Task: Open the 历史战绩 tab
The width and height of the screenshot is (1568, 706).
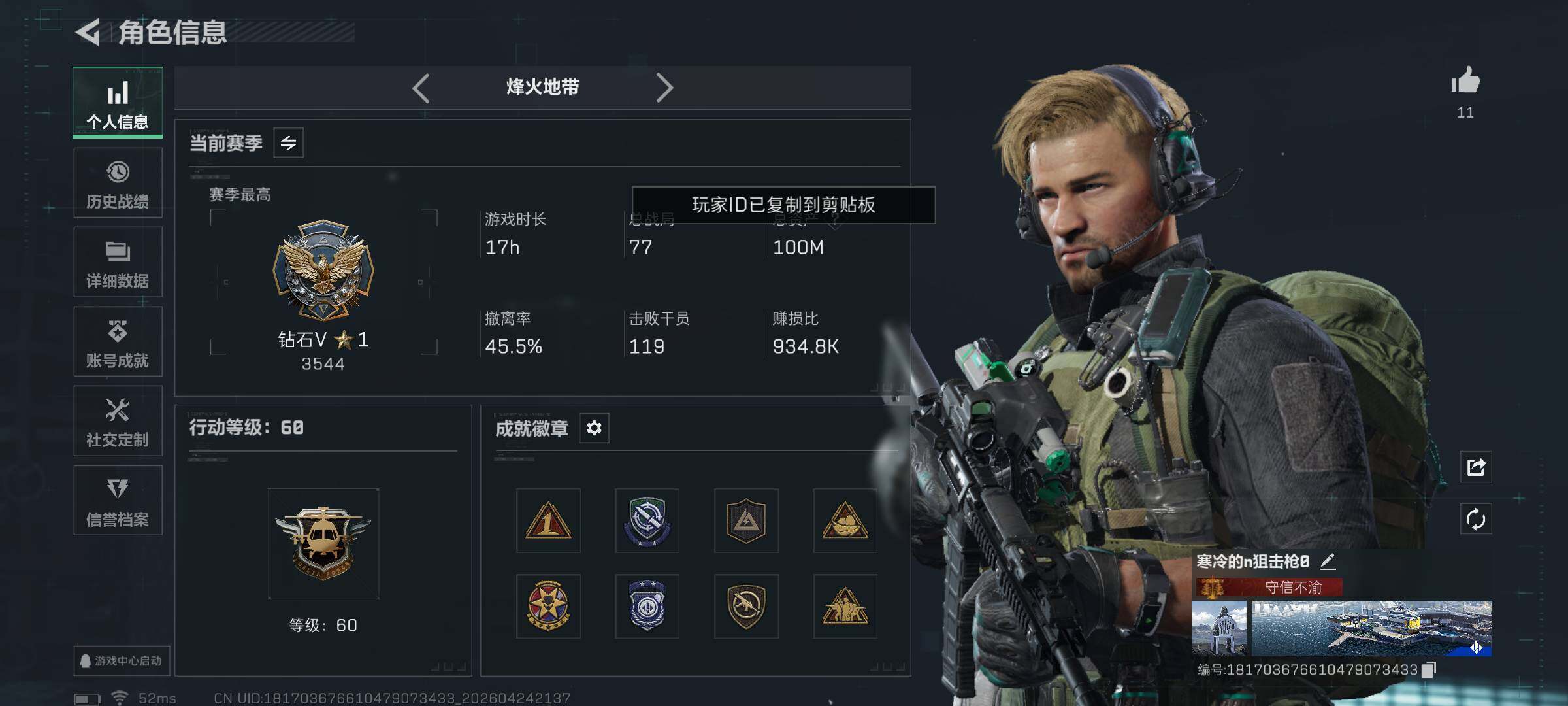Action: pyautogui.click(x=118, y=182)
